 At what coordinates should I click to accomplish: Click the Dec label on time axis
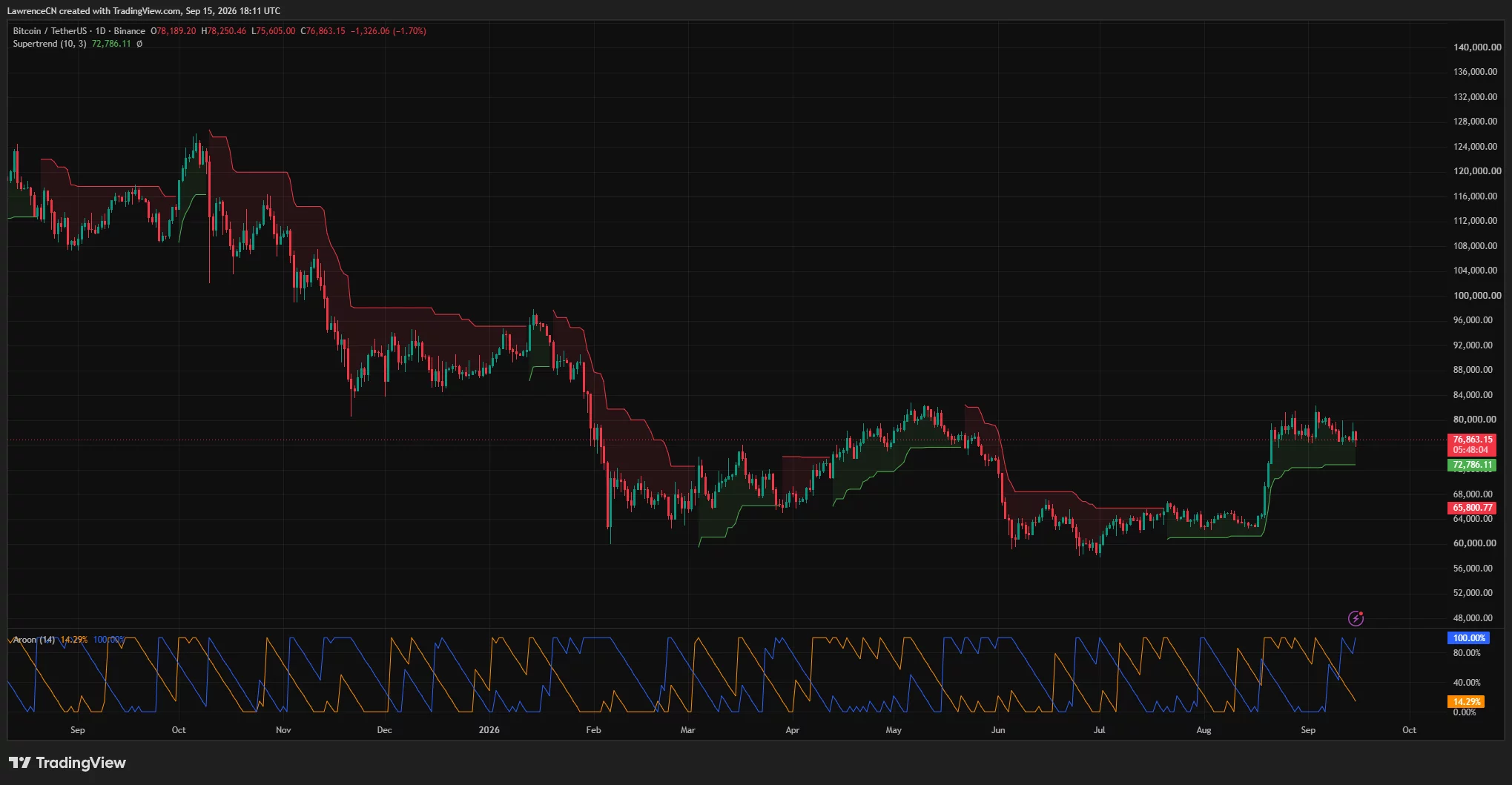384,730
